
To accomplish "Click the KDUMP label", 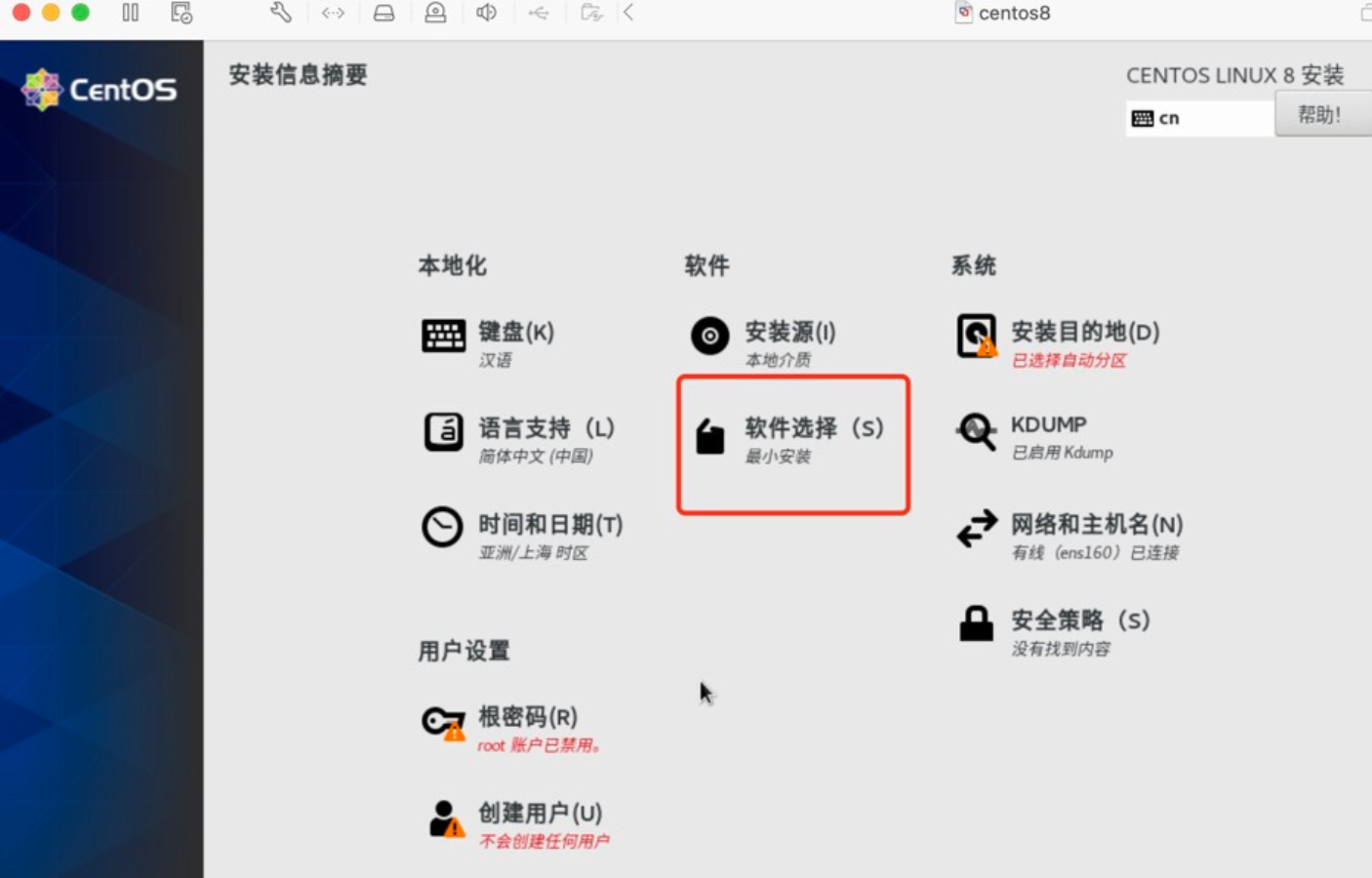I will tap(1048, 424).
